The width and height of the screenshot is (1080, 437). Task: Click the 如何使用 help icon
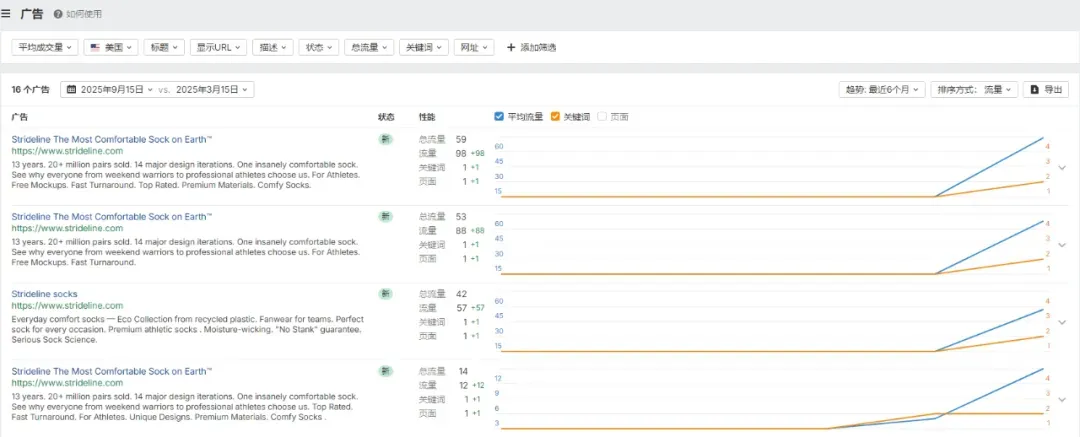coord(58,14)
